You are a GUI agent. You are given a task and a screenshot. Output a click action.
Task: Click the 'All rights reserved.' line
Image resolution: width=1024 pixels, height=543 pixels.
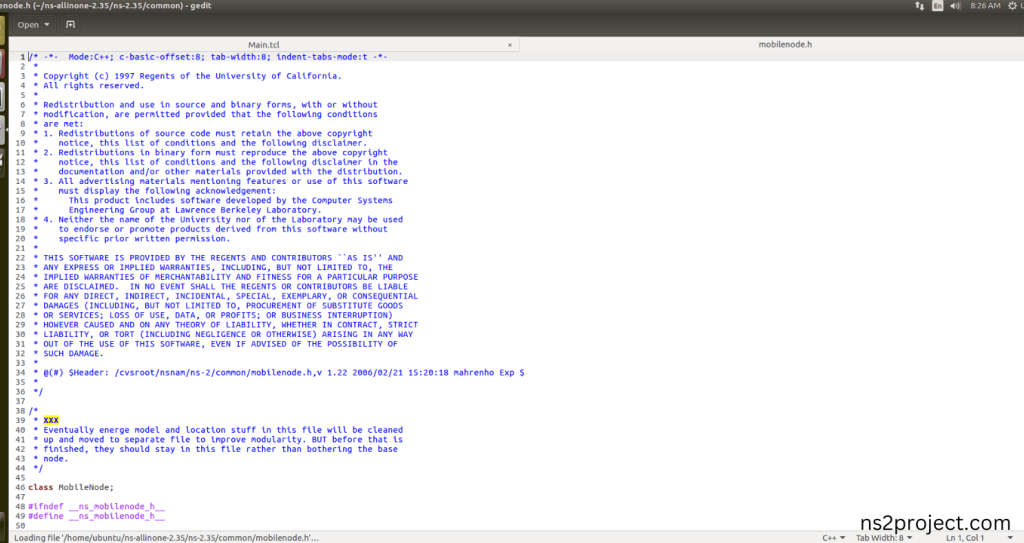[x=88, y=86]
